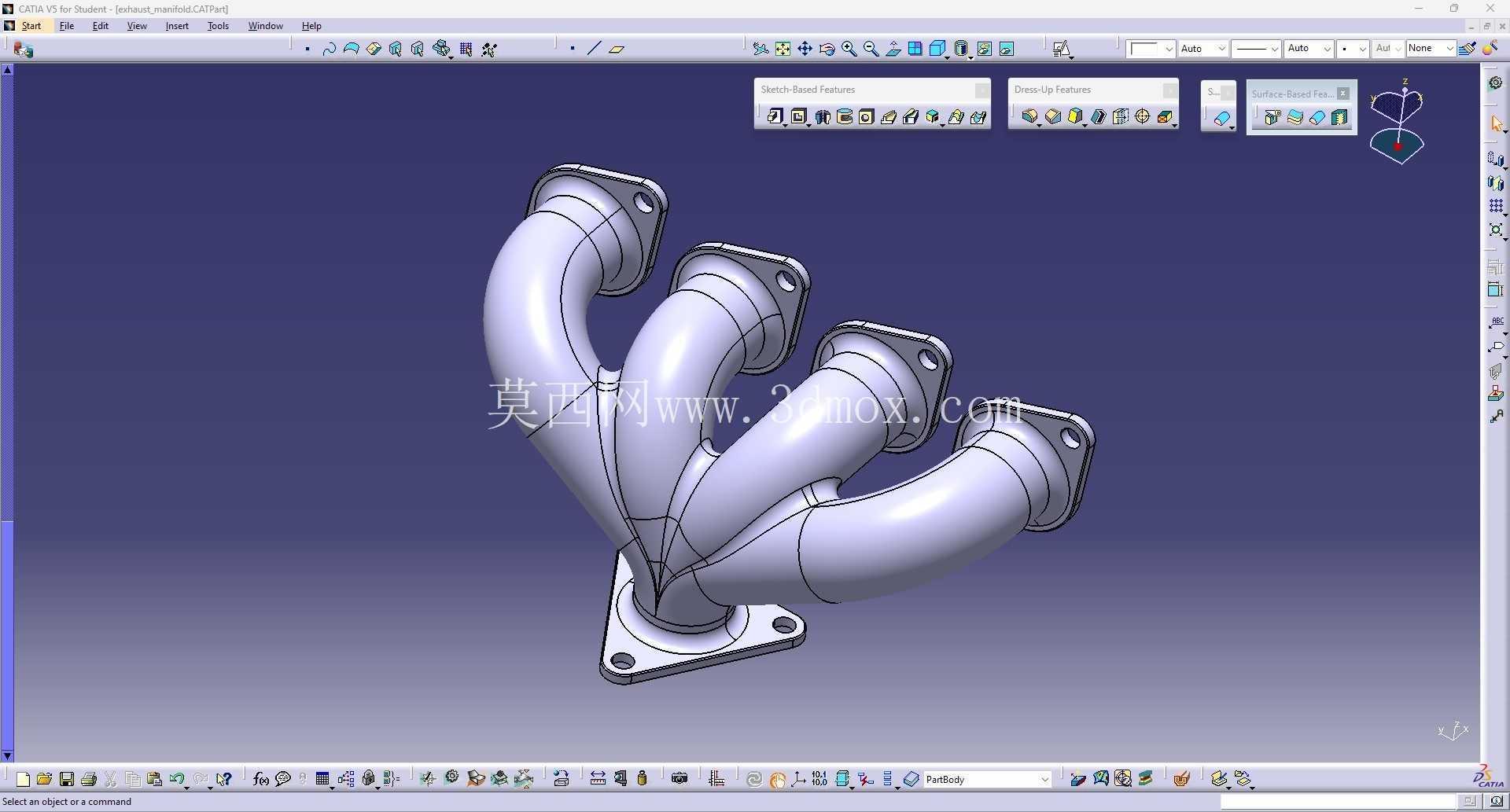Screen dimensions: 1510x812
Task: Close the Sketch-Based Features toolbar
Action: [x=982, y=90]
